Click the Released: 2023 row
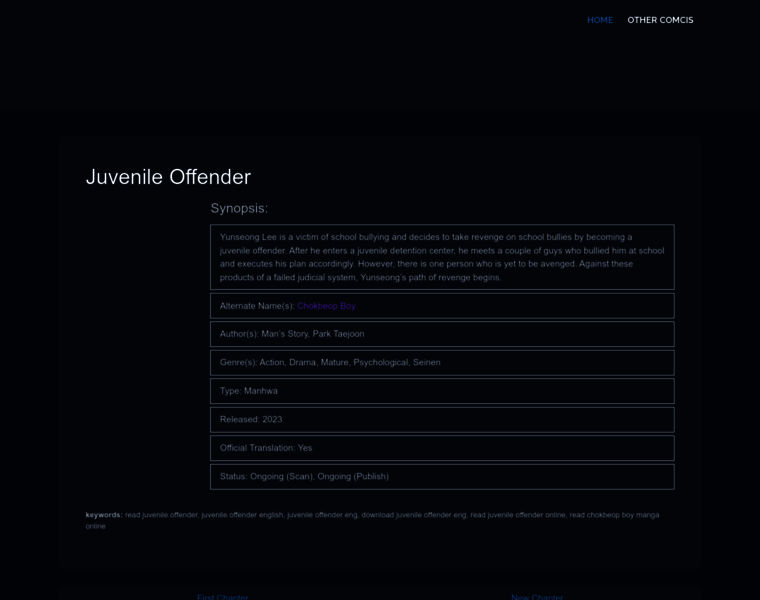Image resolution: width=760 pixels, height=600 pixels. coord(442,420)
